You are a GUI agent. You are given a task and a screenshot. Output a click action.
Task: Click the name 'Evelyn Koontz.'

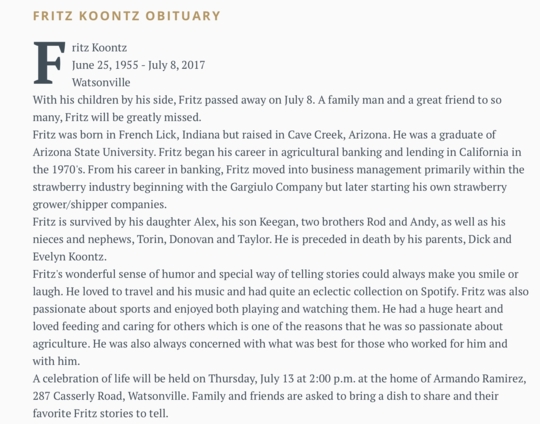point(70,257)
